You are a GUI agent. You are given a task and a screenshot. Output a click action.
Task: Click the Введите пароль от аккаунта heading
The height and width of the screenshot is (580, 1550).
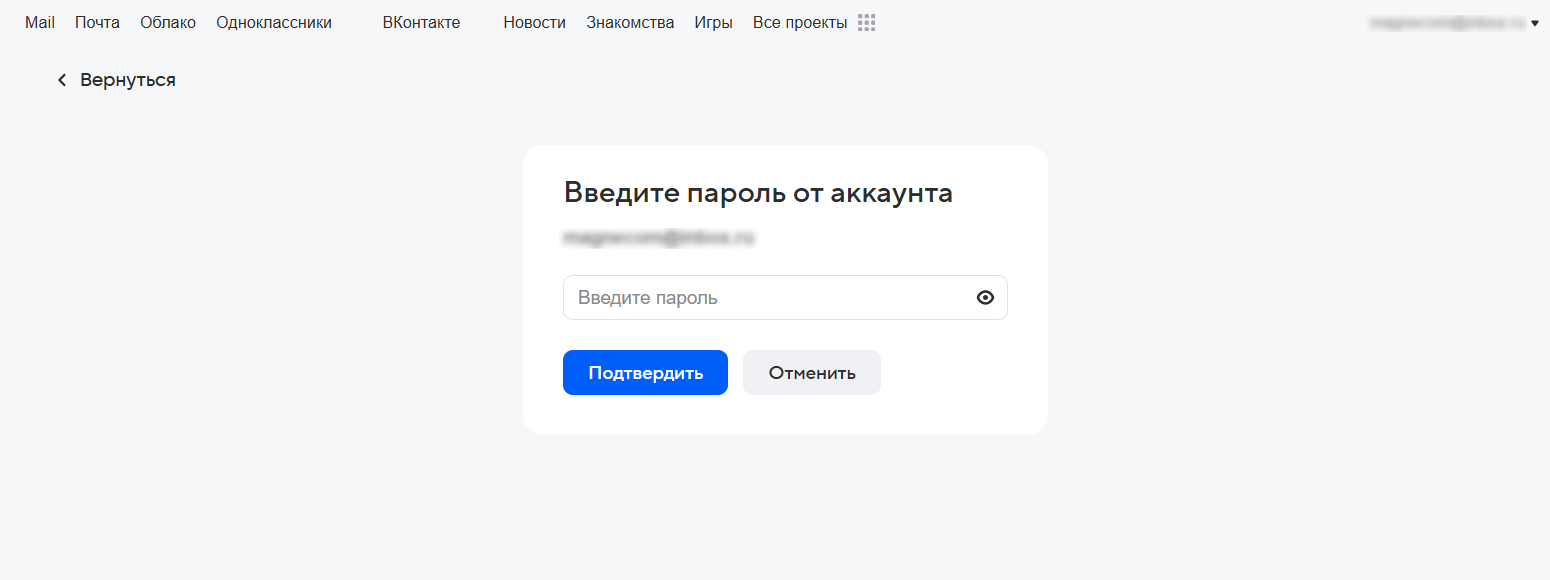tap(758, 193)
